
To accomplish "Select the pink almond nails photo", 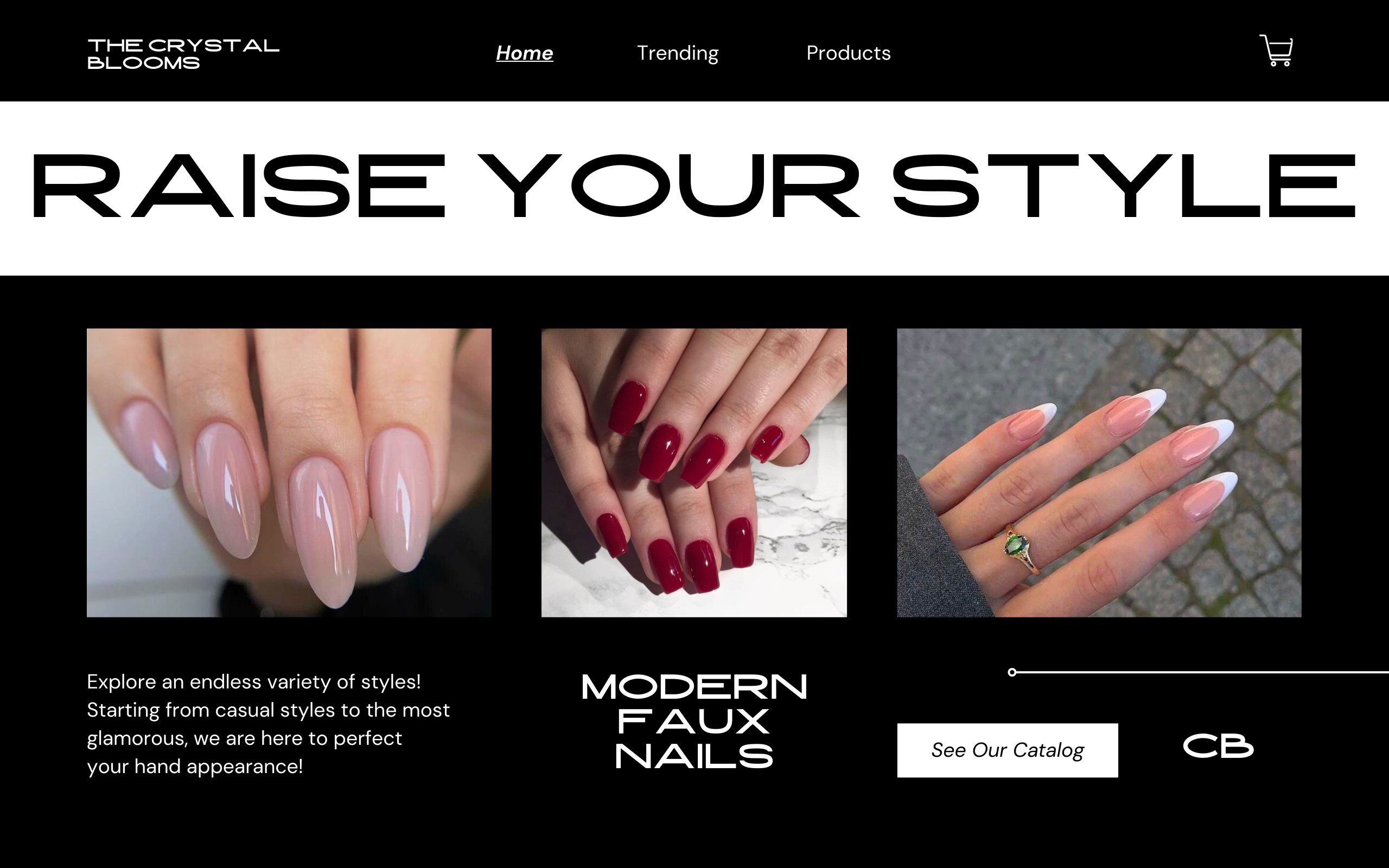I will pos(289,473).
